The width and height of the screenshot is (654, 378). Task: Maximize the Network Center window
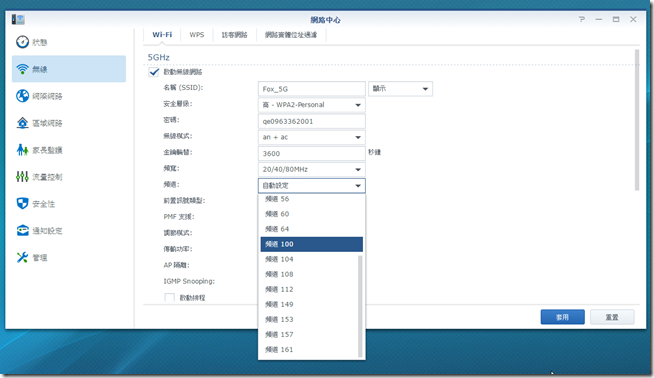pyautogui.click(x=616, y=19)
